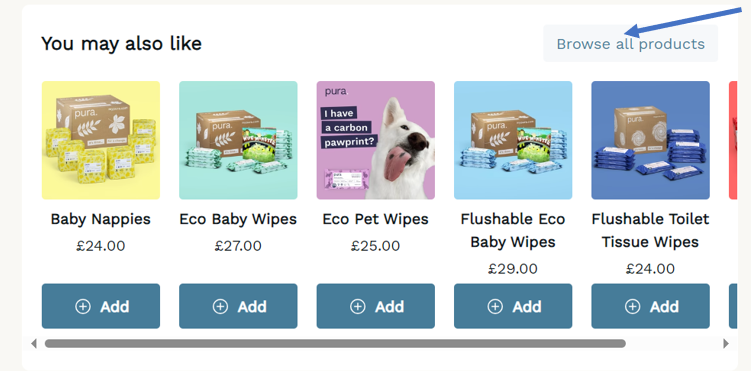751x371 pixels.
Task: View the Eco Pet Wipes dog image
Action: click(x=376, y=140)
